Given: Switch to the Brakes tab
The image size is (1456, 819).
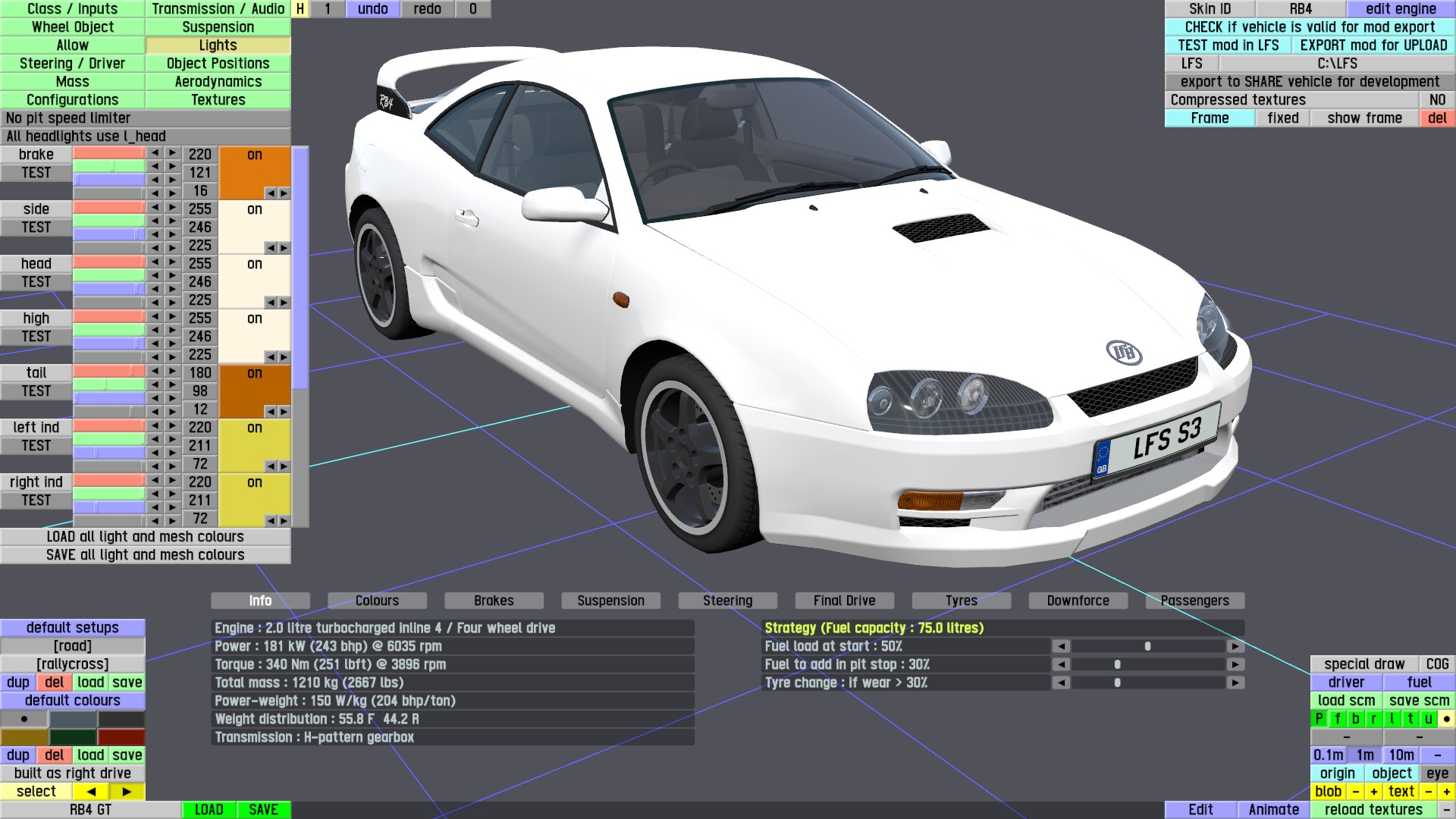Looking at the screenshot, I should coord(494,601).
